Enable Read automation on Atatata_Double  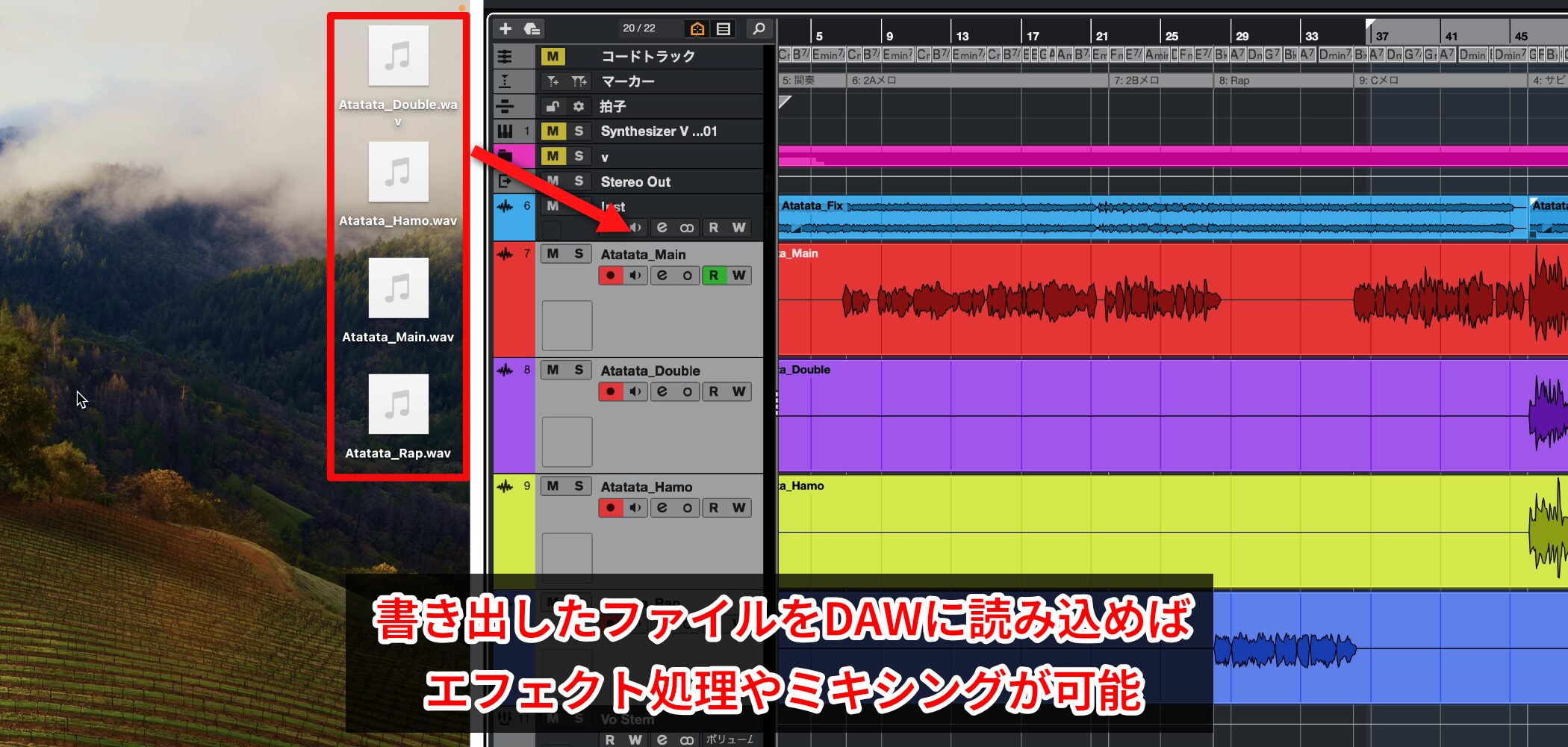[x=714, y=391]
